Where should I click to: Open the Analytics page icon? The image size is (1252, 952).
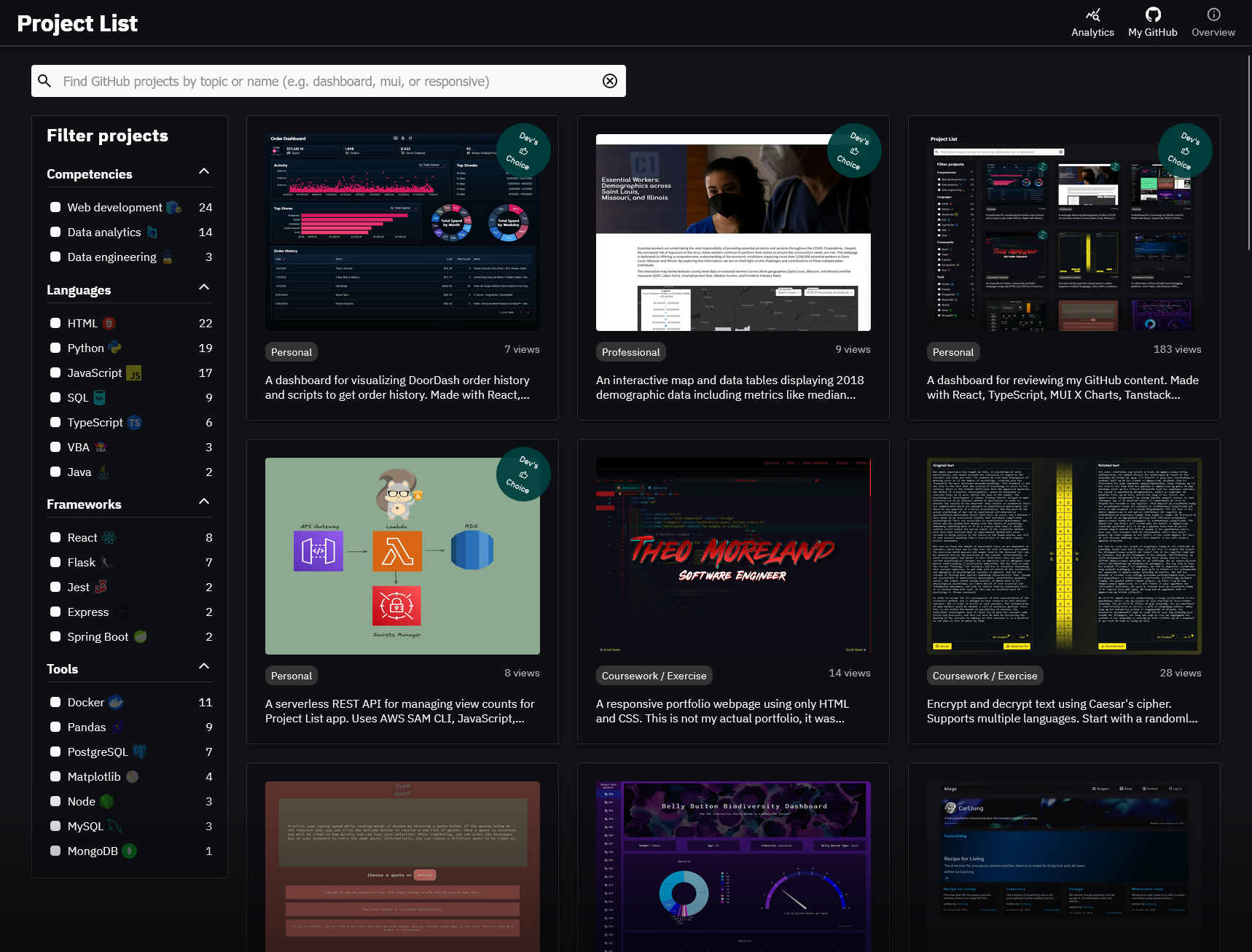point(1092,15)
